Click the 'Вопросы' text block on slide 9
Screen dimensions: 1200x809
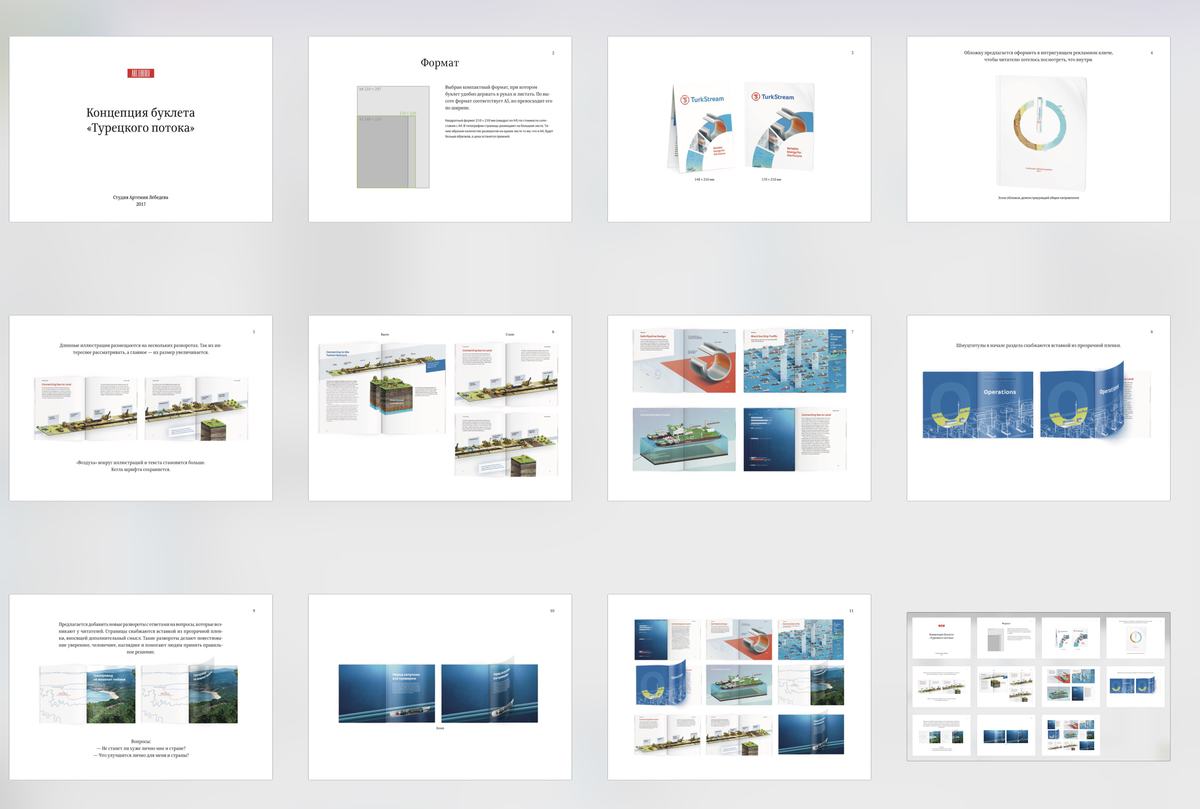[140, 748]
